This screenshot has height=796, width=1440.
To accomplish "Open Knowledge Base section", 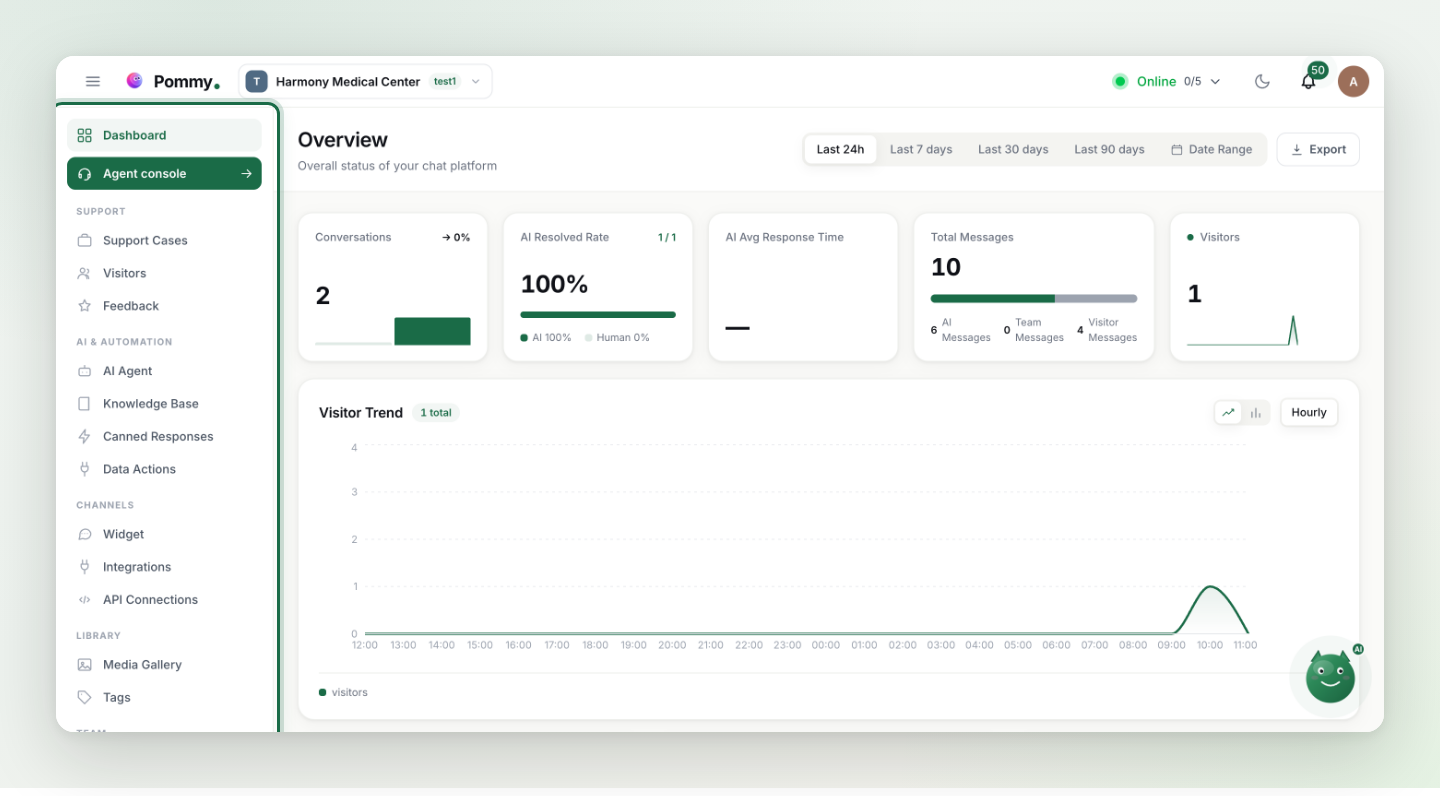I will [x=164, y=404].
